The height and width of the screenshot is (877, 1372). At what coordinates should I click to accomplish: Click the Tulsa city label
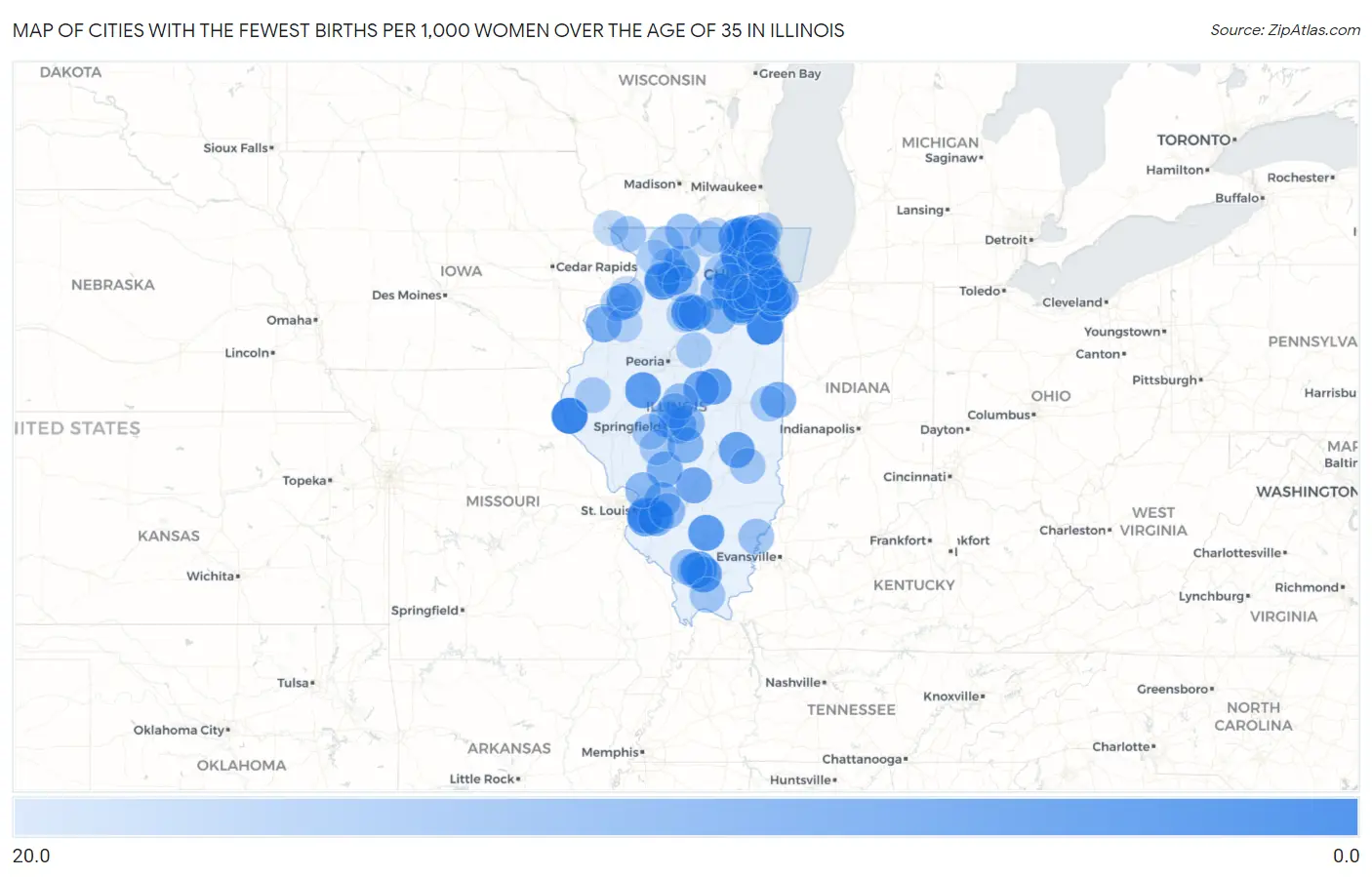click(293, 683)
